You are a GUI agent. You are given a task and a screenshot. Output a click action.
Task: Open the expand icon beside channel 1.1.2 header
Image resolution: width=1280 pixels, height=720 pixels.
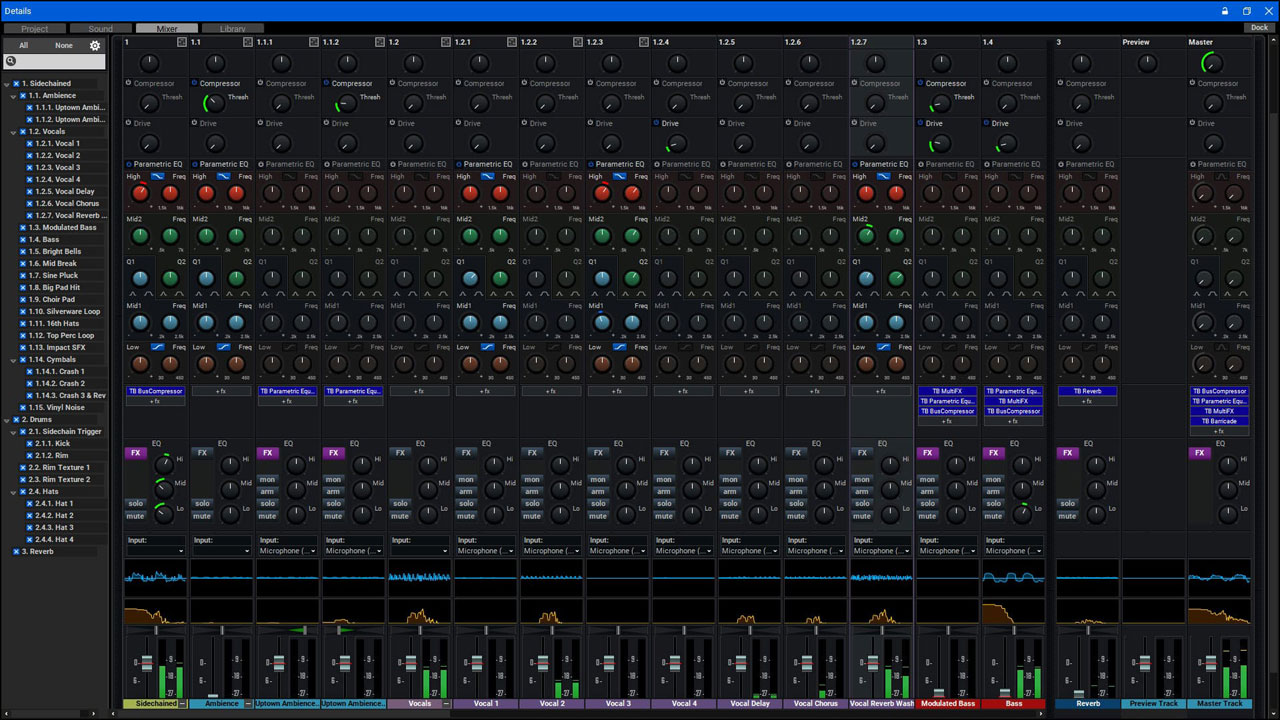click(380, 42)
